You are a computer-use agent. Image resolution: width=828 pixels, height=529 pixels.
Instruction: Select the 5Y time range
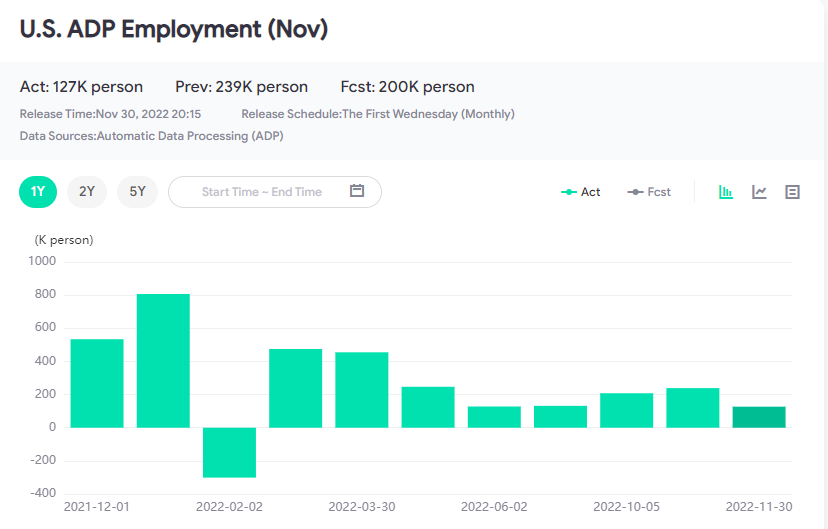click(x=137, y=191)
